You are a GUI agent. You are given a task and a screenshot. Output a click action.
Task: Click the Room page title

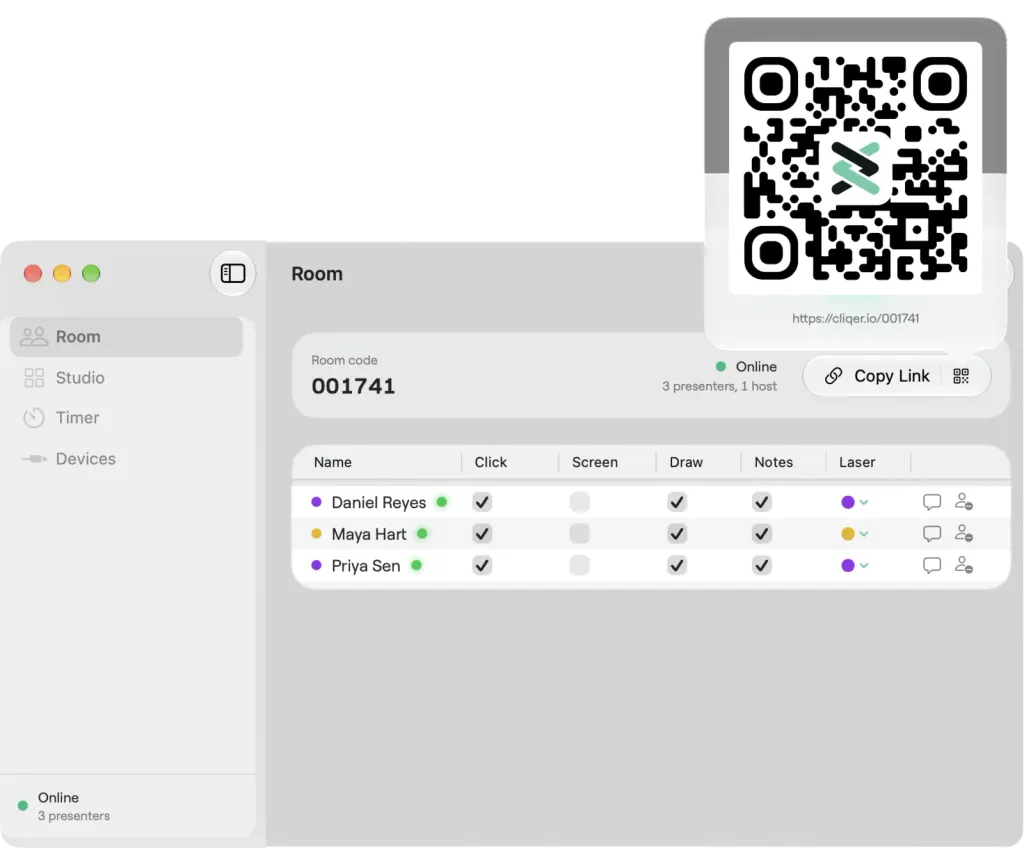[x=317, y=274]
